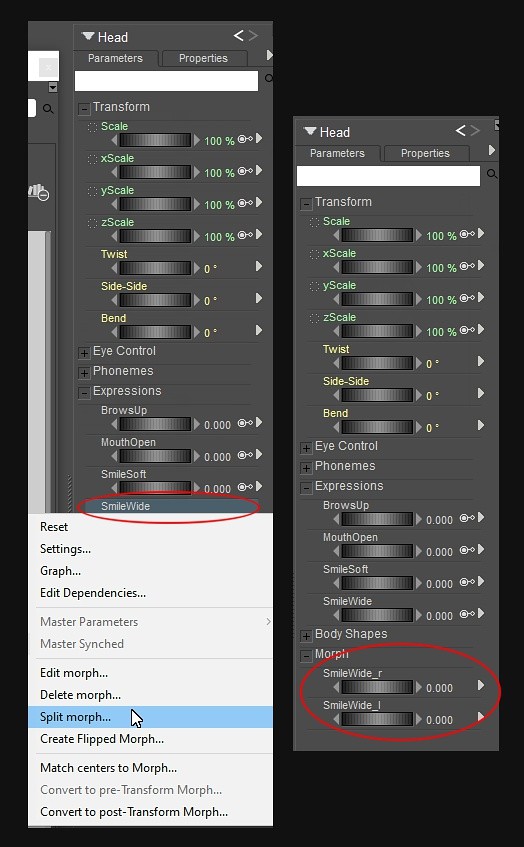Open the parameter menu arrow for the left panel Twist
Viewport: 524px width, 847px height.
coord(259,266)
